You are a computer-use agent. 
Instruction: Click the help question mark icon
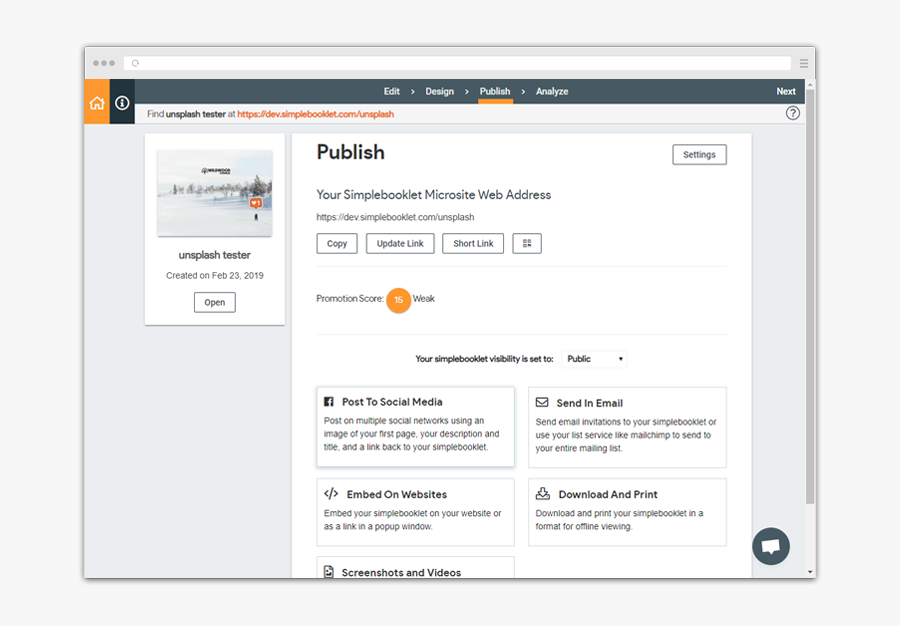(x=792, y=113)
